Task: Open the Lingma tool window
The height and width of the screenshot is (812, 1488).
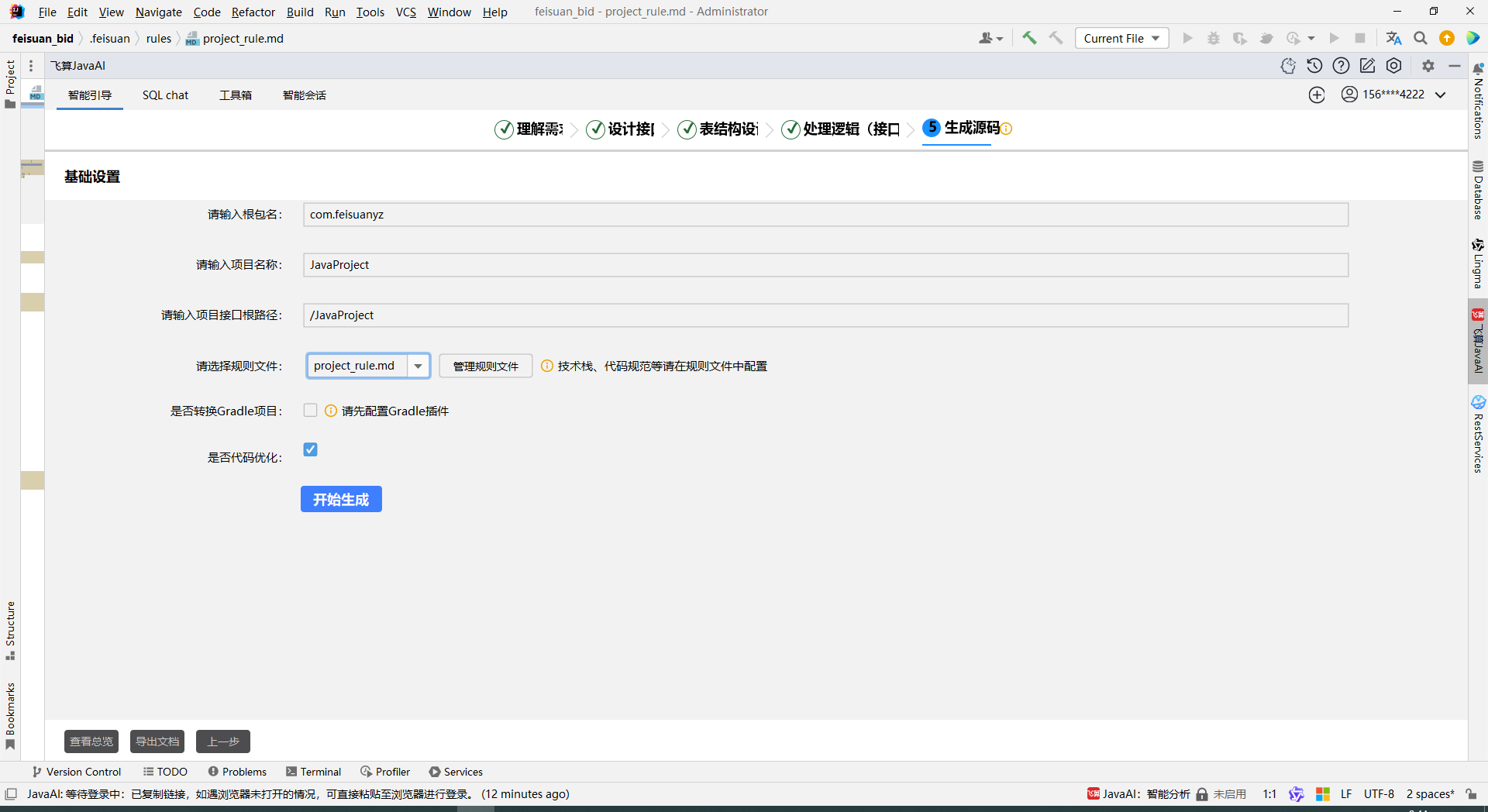Action: [1478, 264]
